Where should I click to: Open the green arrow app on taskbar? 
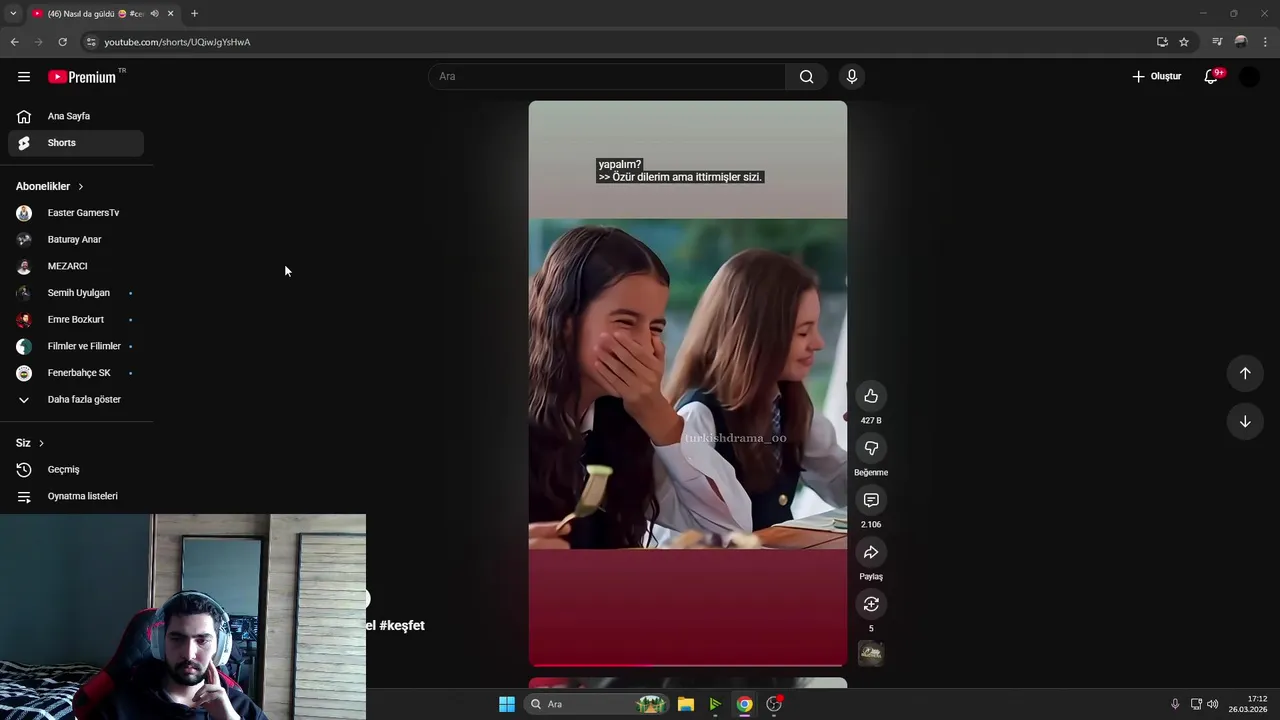click(715, 704)
